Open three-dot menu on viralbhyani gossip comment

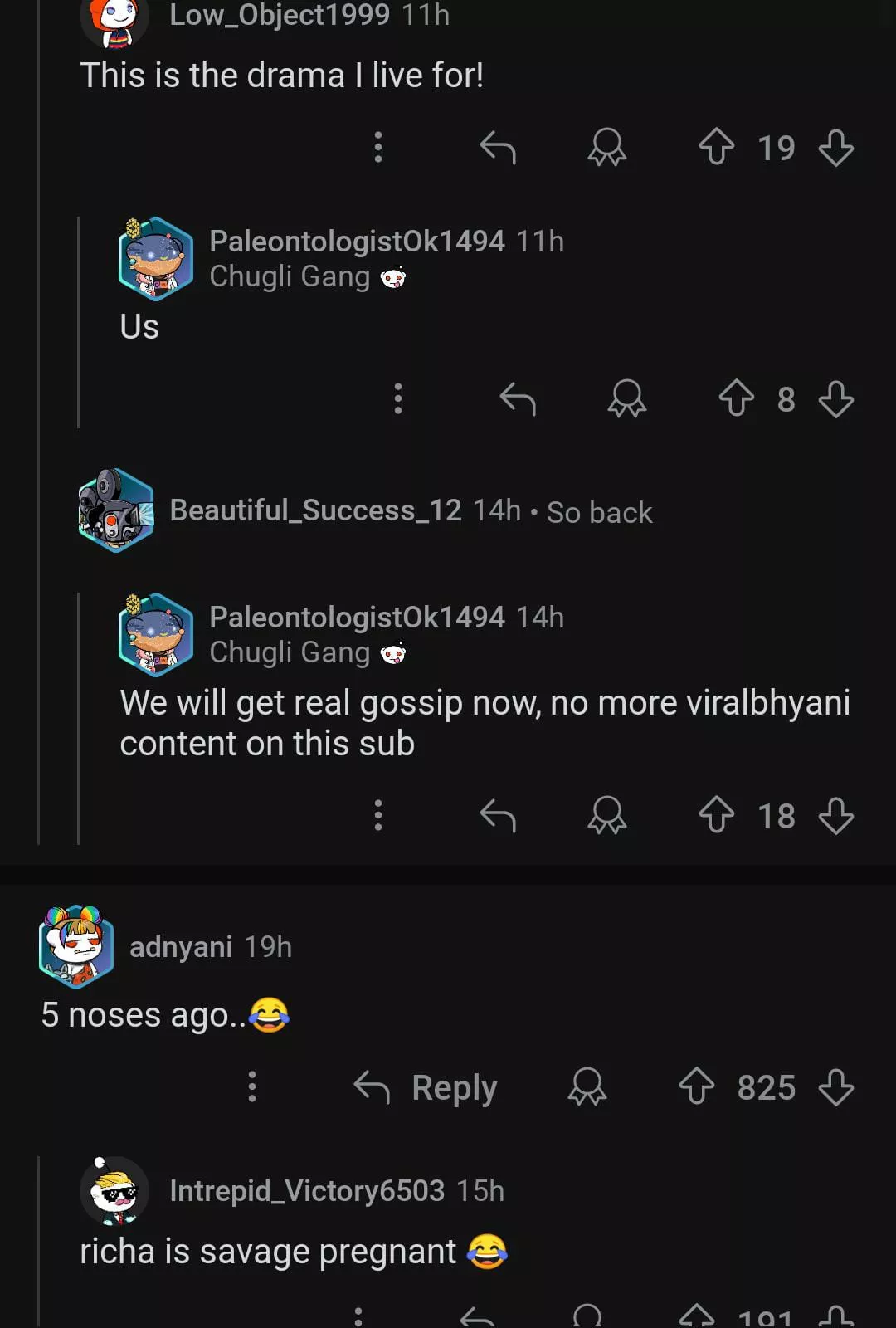click(x=378, y=815)
